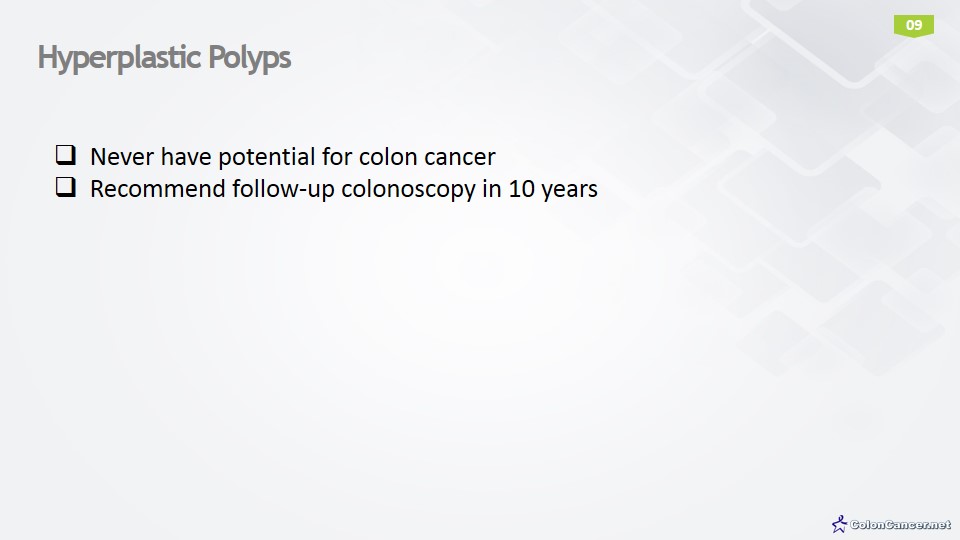Click the word "colon" in first bullet

pos(389,157)
